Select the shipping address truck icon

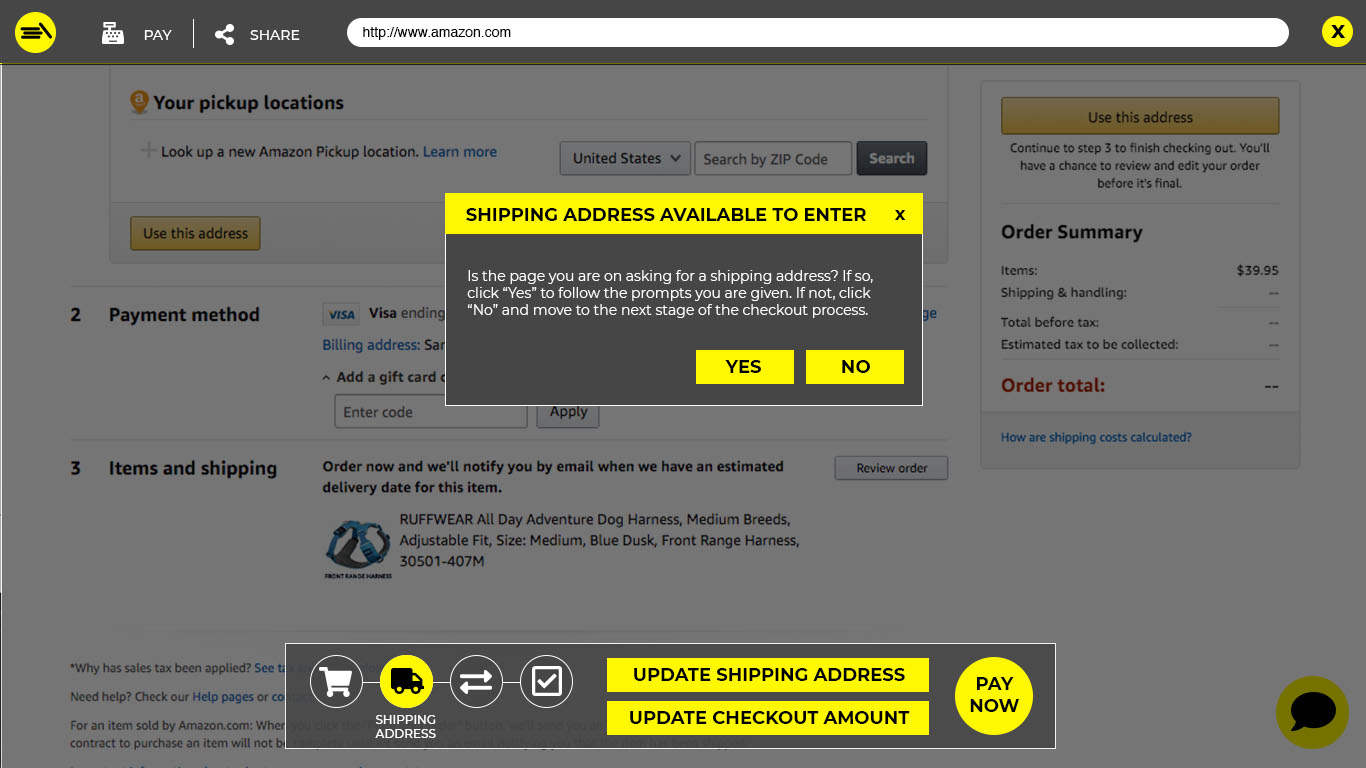coord(406,682)
